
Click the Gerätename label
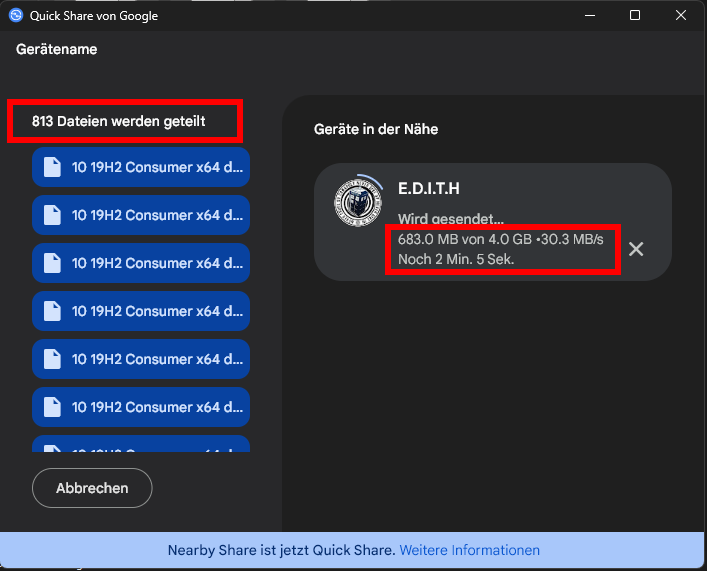tap(56, 49)
